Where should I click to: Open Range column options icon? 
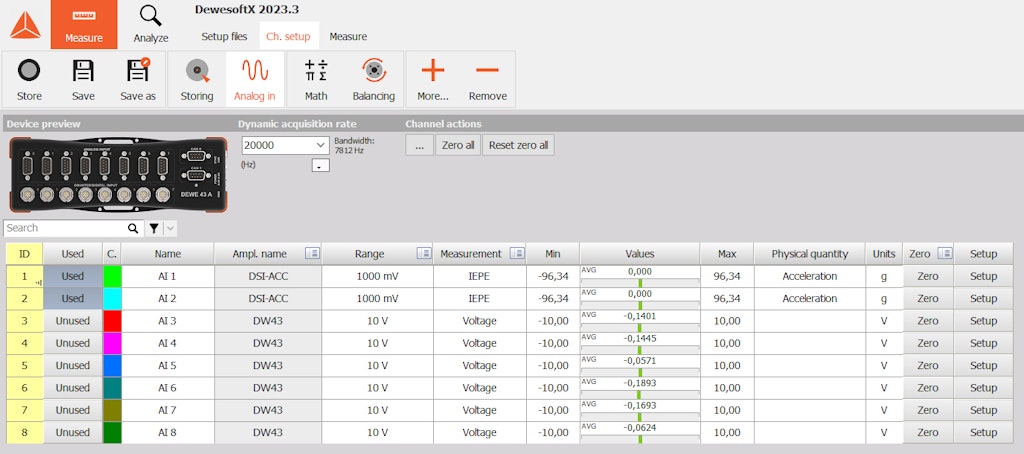click(424, 253)
